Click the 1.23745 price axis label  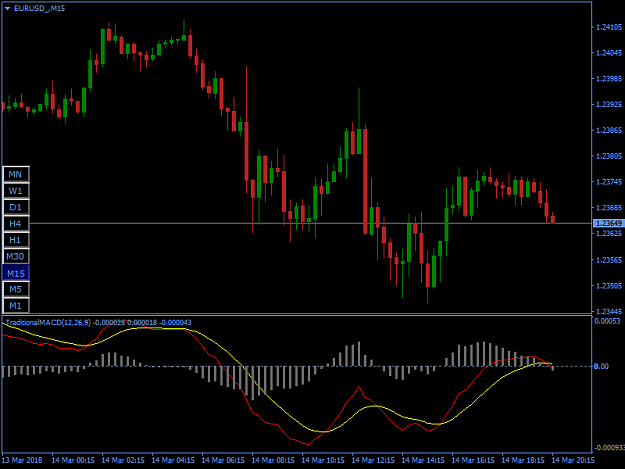pos(608,182)
